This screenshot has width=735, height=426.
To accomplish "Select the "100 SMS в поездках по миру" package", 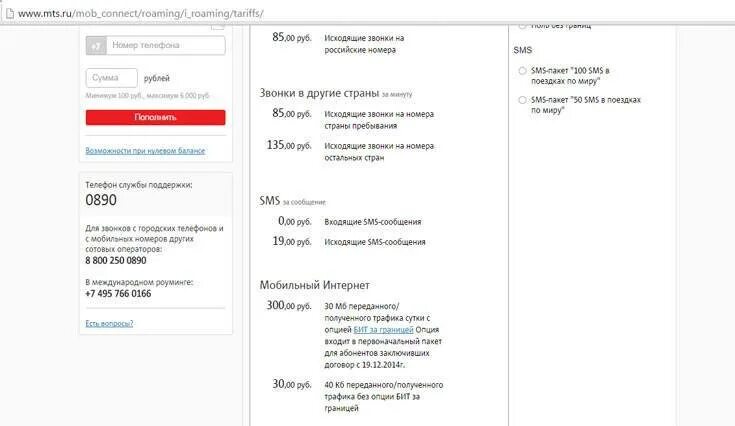I will (522, 71).
